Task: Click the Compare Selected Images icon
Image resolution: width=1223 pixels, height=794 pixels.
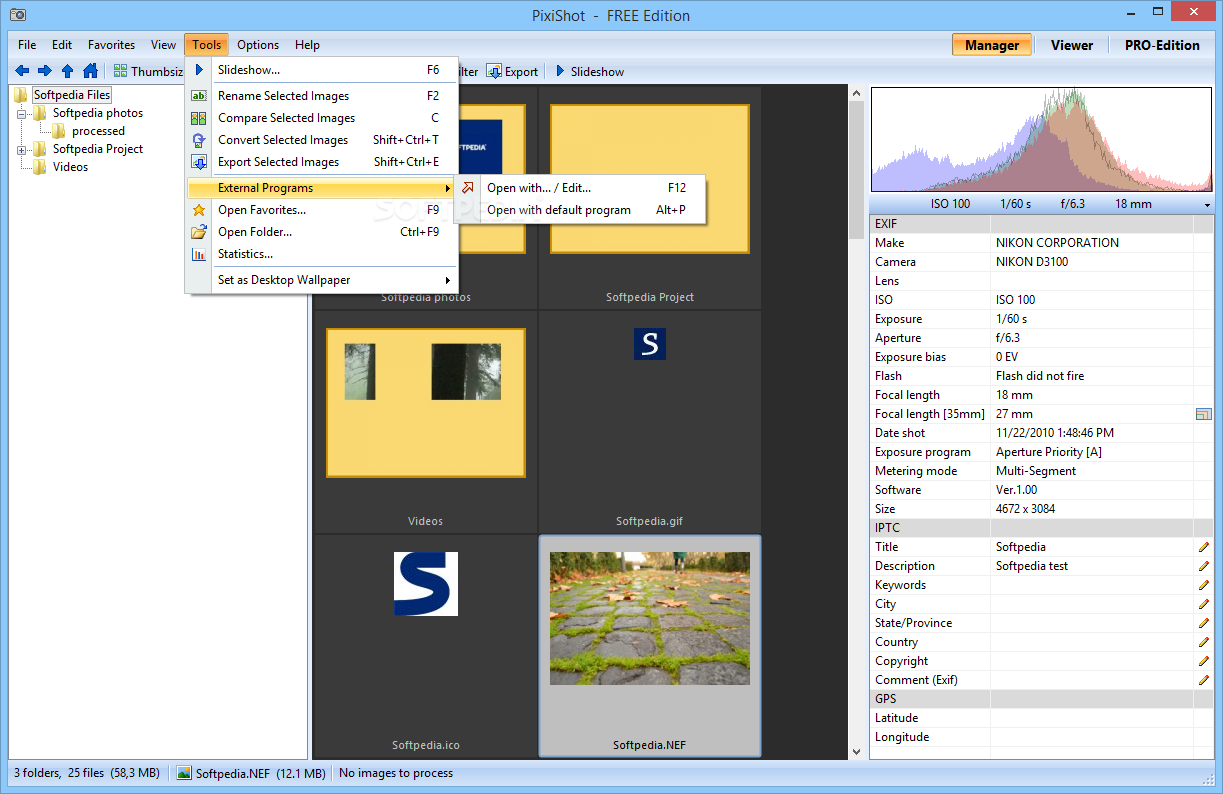Action: pyautogui.click(x=199, y=118)
